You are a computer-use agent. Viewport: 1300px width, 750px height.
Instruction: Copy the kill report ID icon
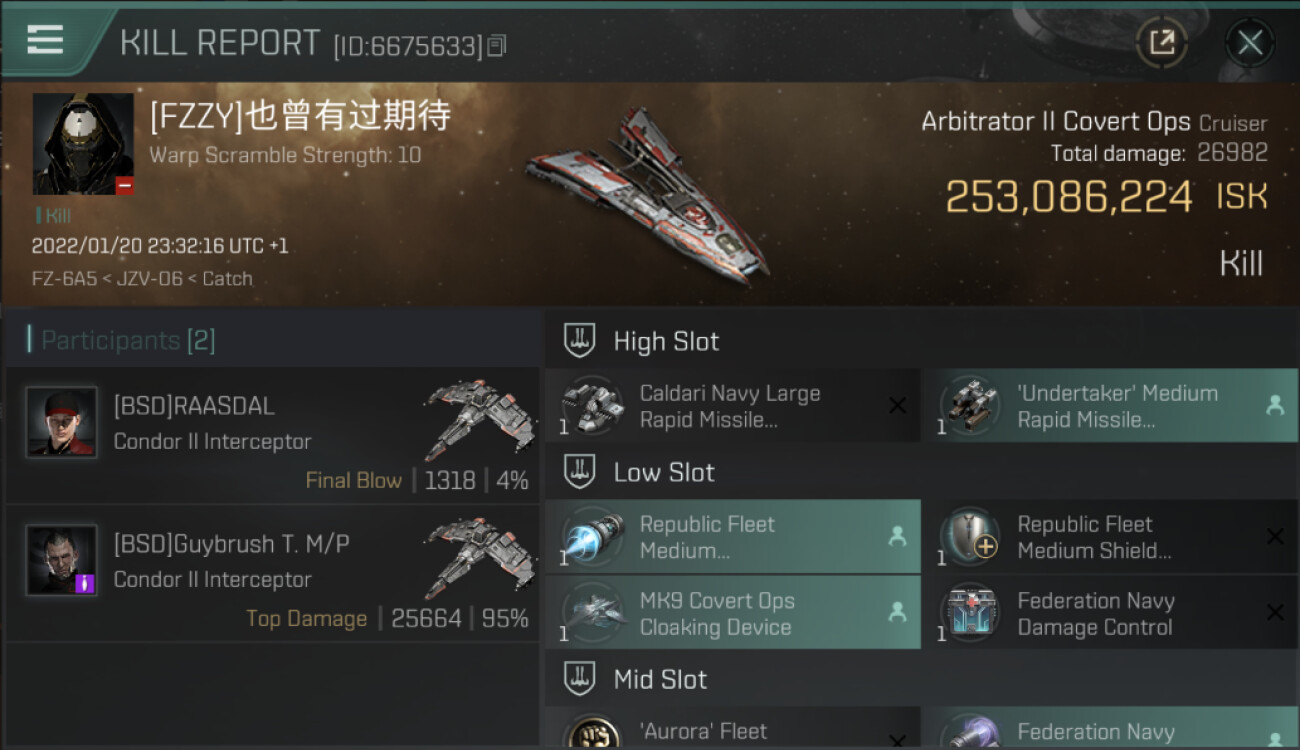click(497, 45)
